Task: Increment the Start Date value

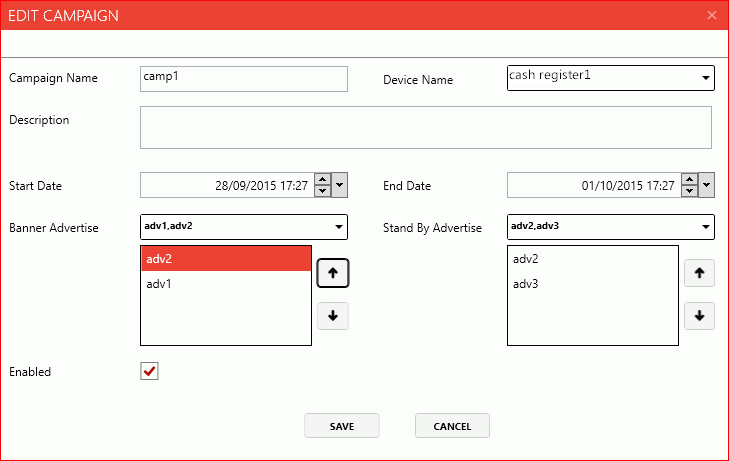Action: click(x=322, y=180)
